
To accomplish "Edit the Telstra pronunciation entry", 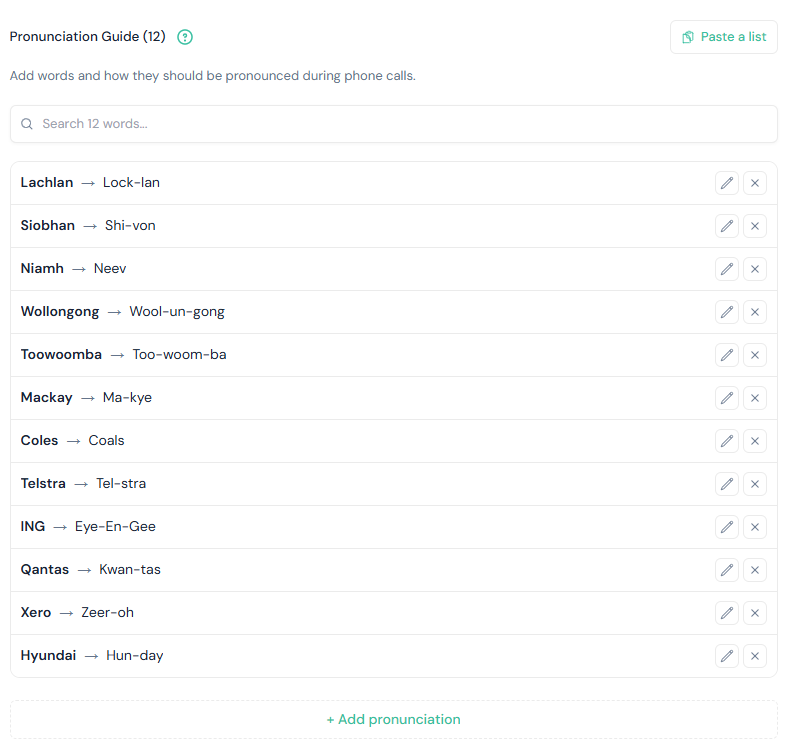I will click(x=727, y=484).
